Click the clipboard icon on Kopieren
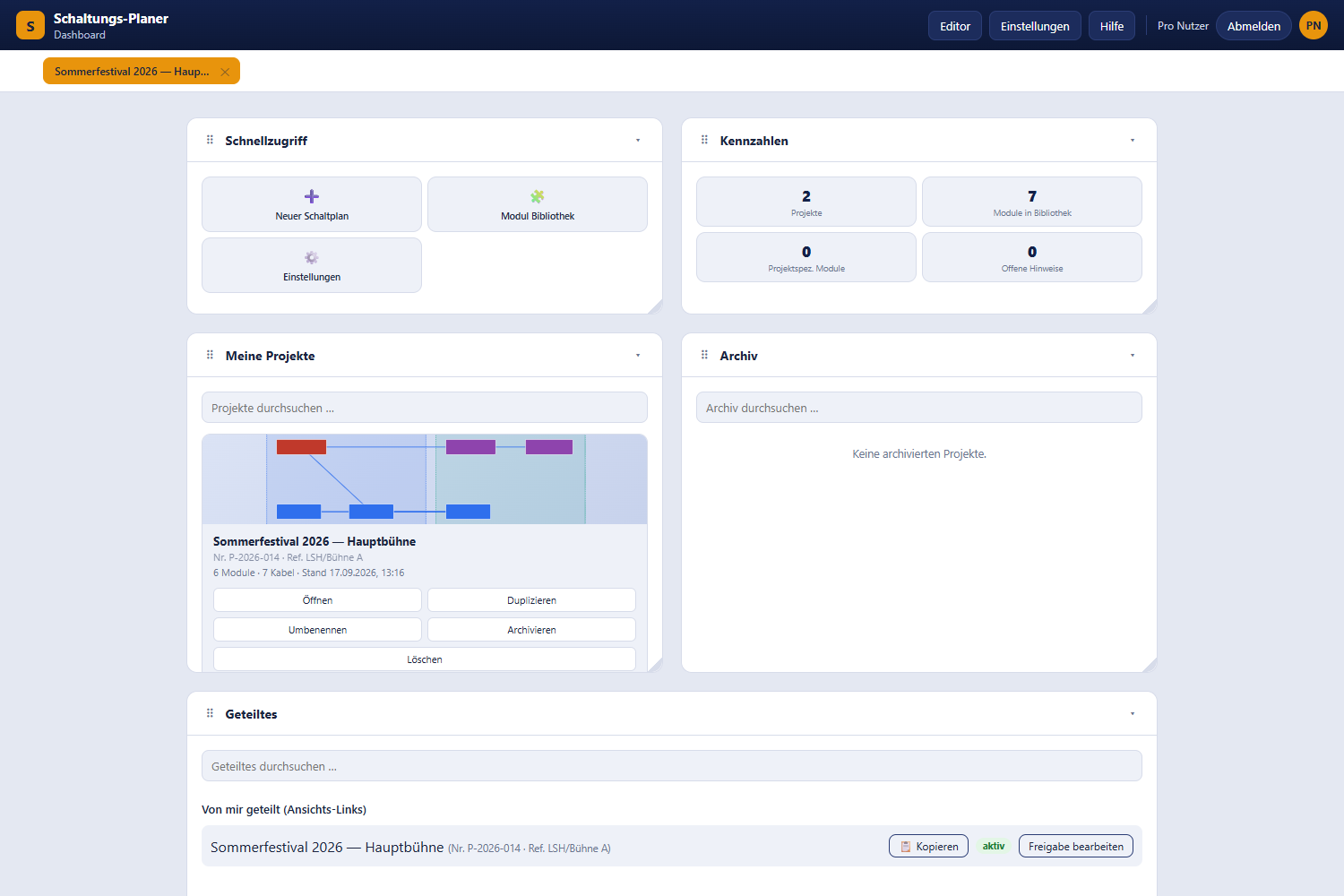 (906, 847)
